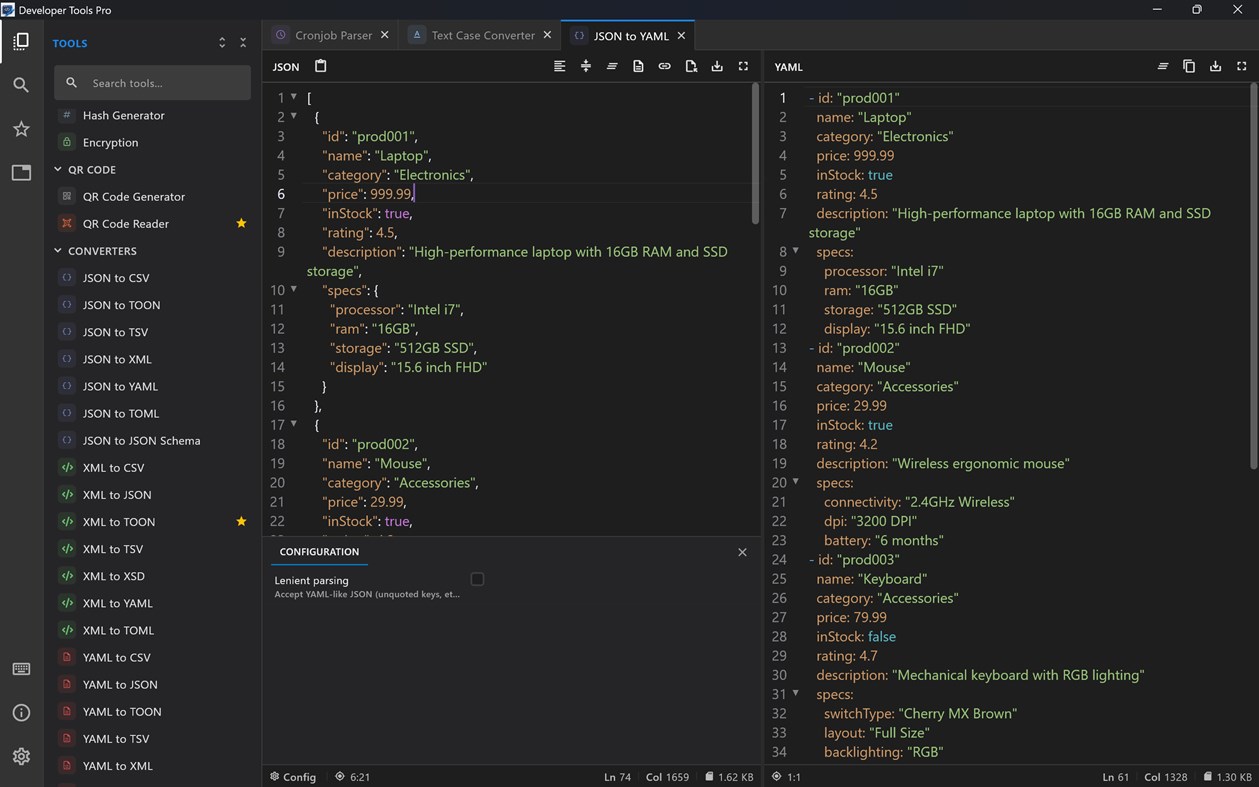This screenshot has width=1259, height=787.
Task: Open the search view from the activity bar
Action: coord(21,85)
